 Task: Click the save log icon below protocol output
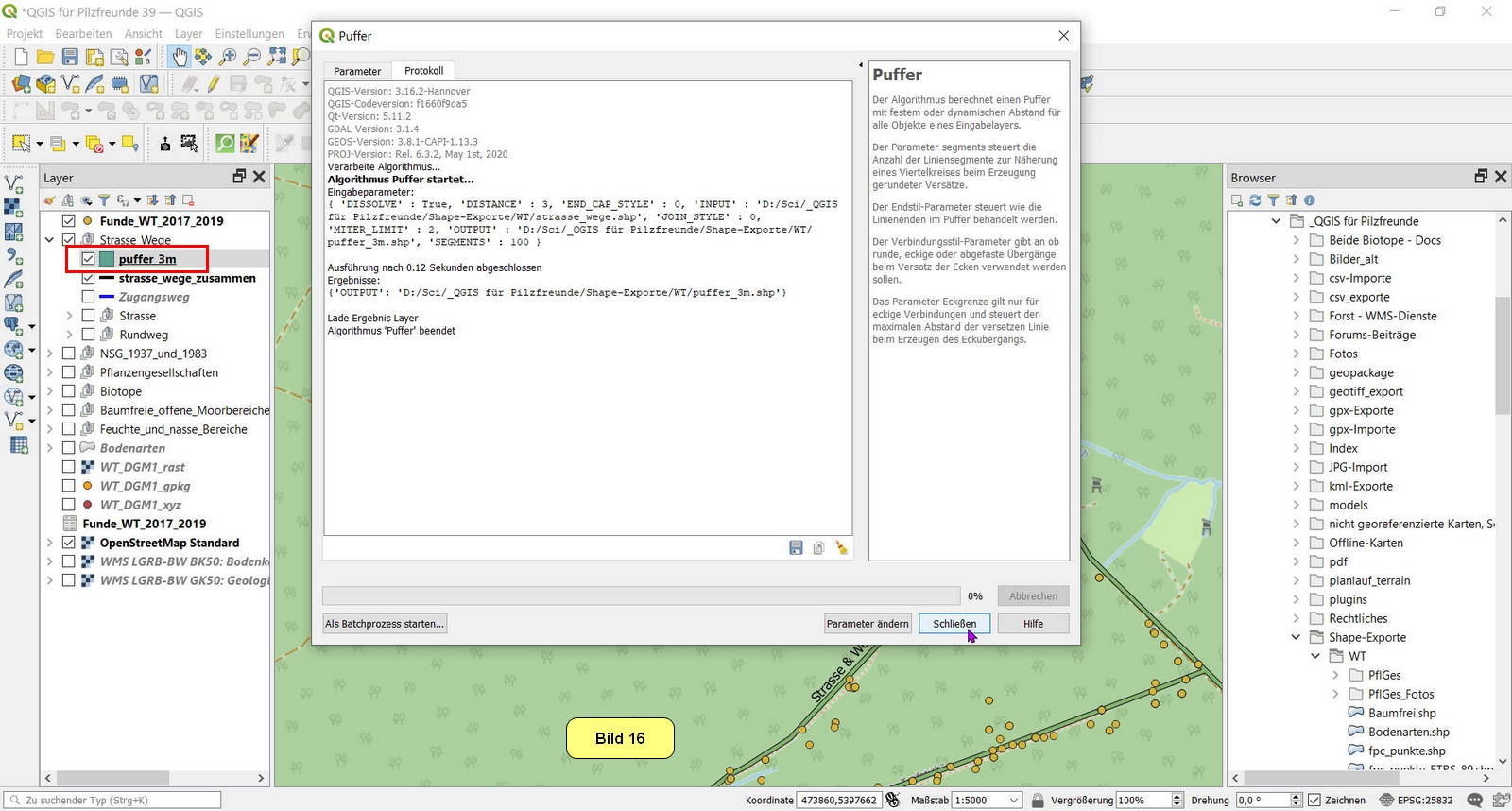pyautogui.click(x=796, y=548)
